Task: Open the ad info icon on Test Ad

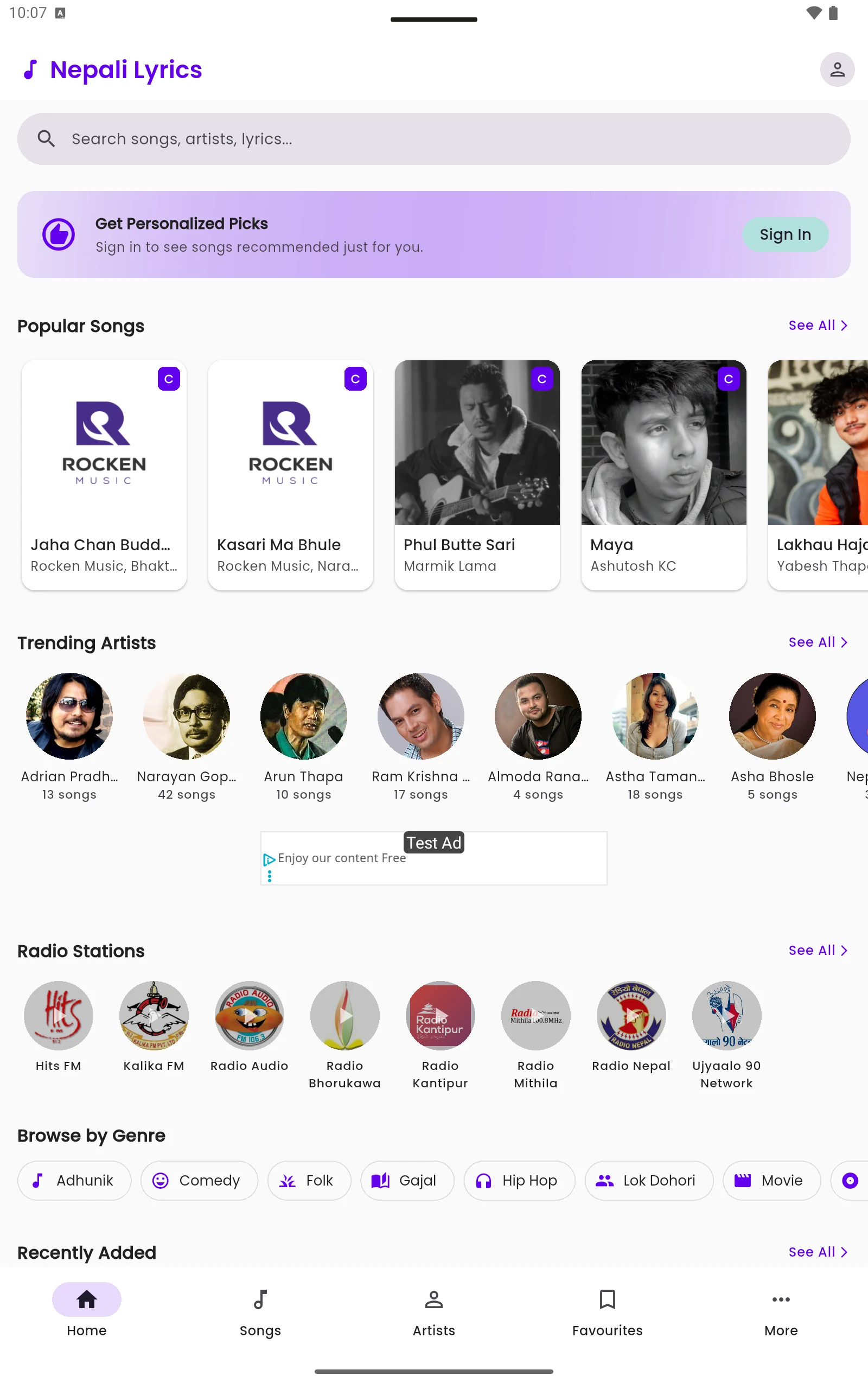Action: tap(269, 859)
